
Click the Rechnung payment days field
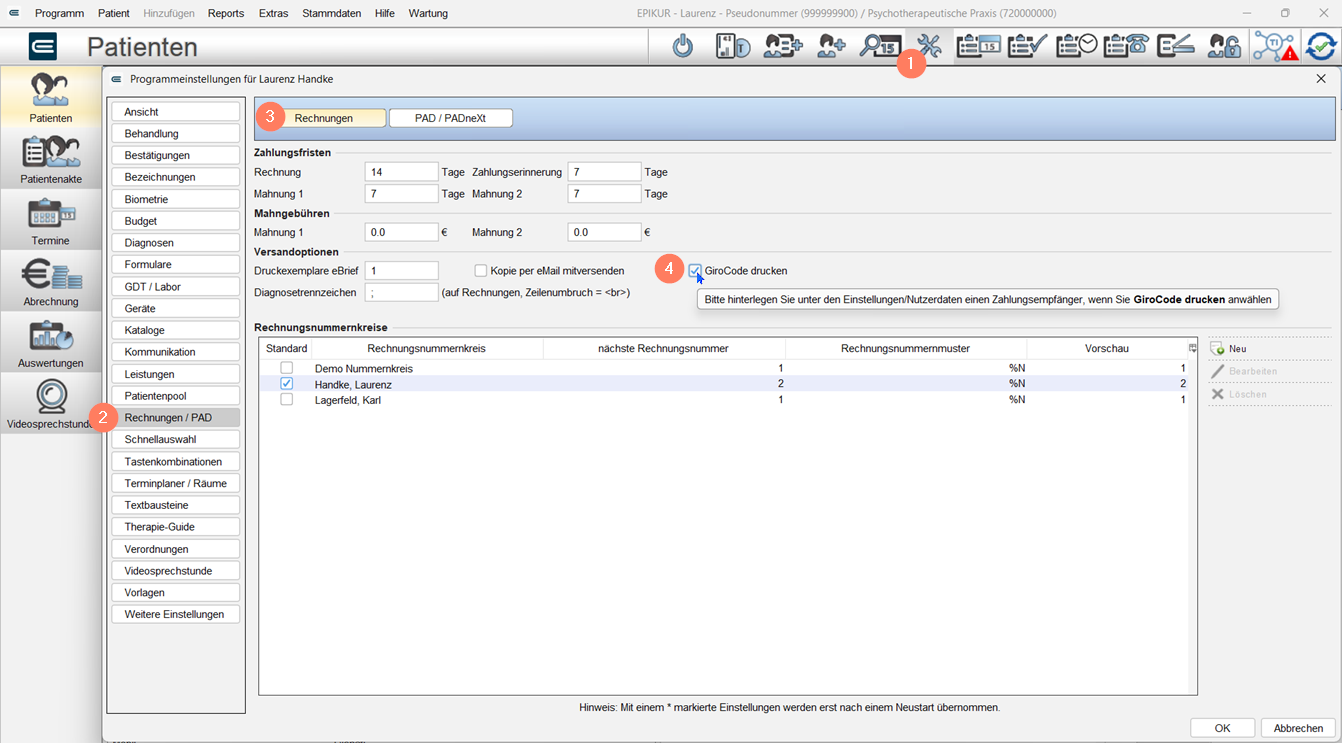[402, 172]
